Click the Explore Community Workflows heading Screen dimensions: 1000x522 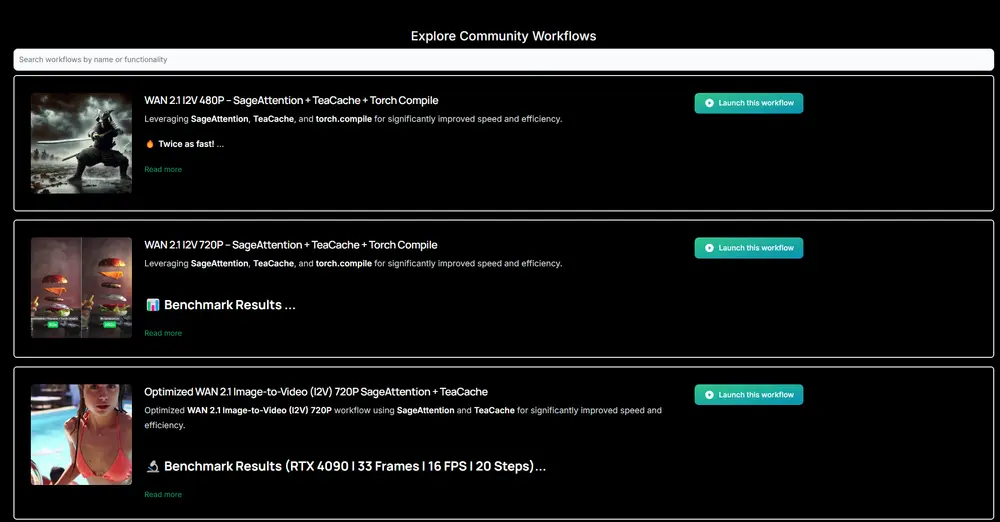(x=503, y=36)
